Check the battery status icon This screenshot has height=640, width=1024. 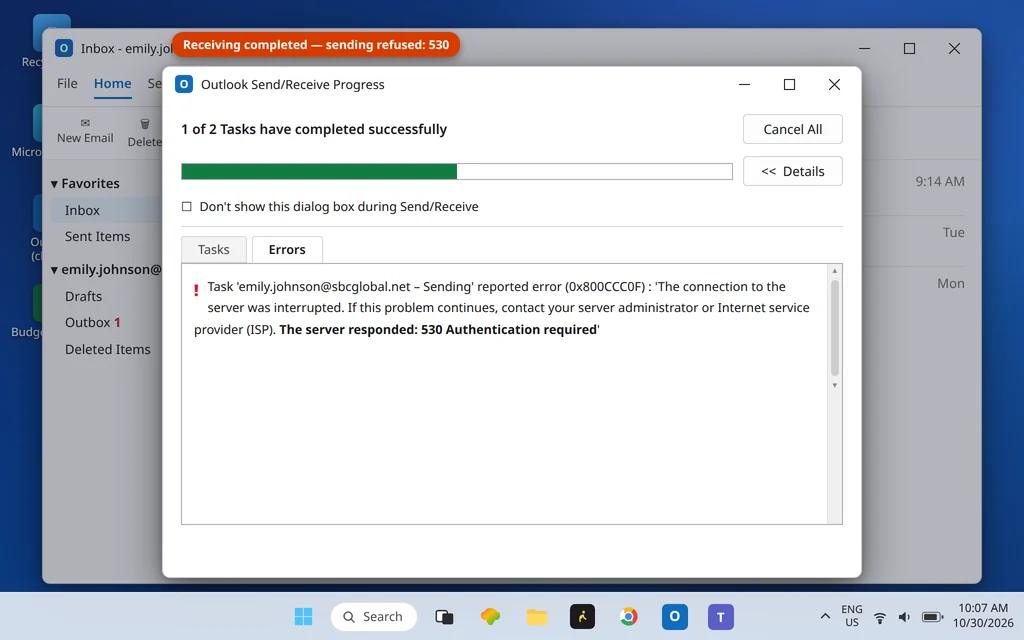click(x=933, y=617)
